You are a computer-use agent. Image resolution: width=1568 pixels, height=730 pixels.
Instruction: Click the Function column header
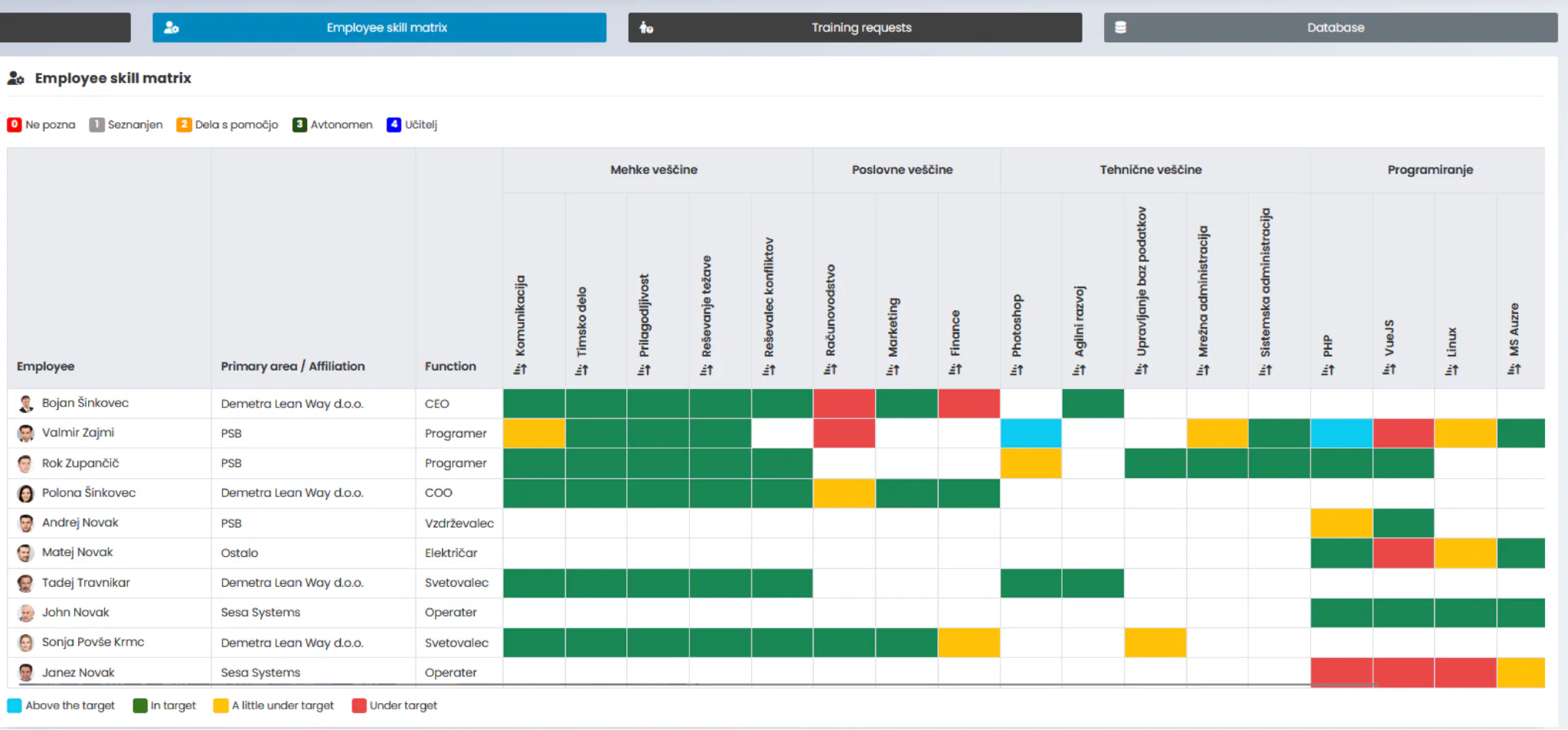450,366
